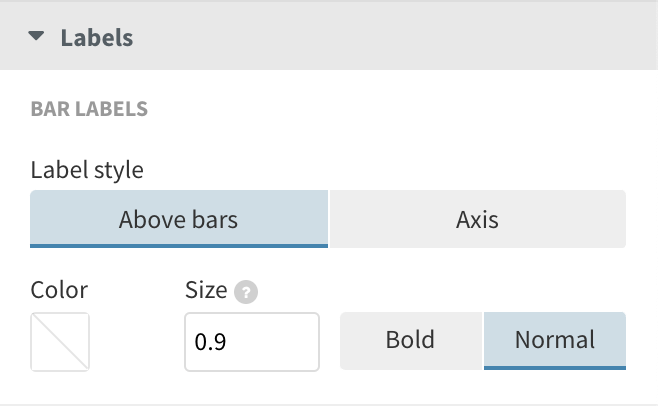Choose Normal font weight for labels
658x406 pixels.
(554, 340)
